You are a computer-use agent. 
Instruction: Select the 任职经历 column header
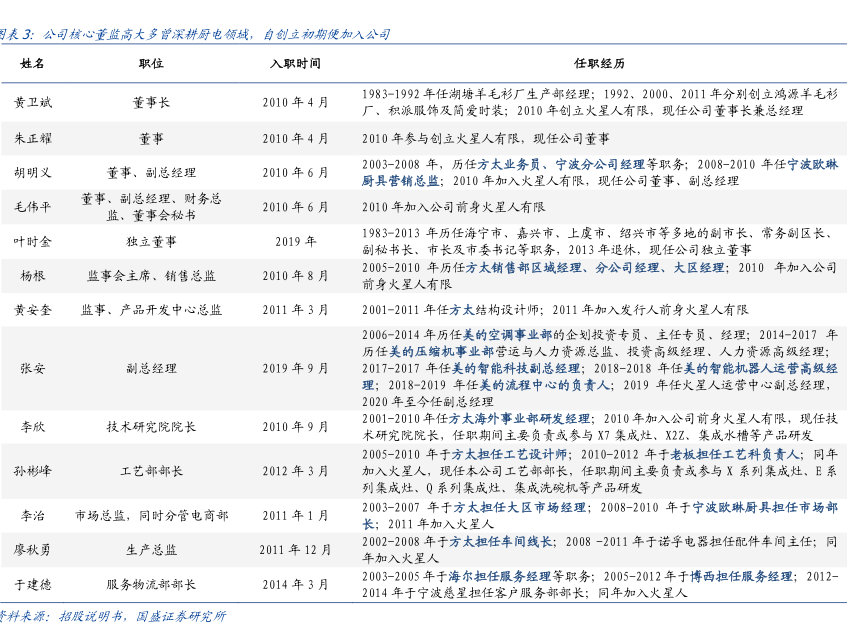599,63
